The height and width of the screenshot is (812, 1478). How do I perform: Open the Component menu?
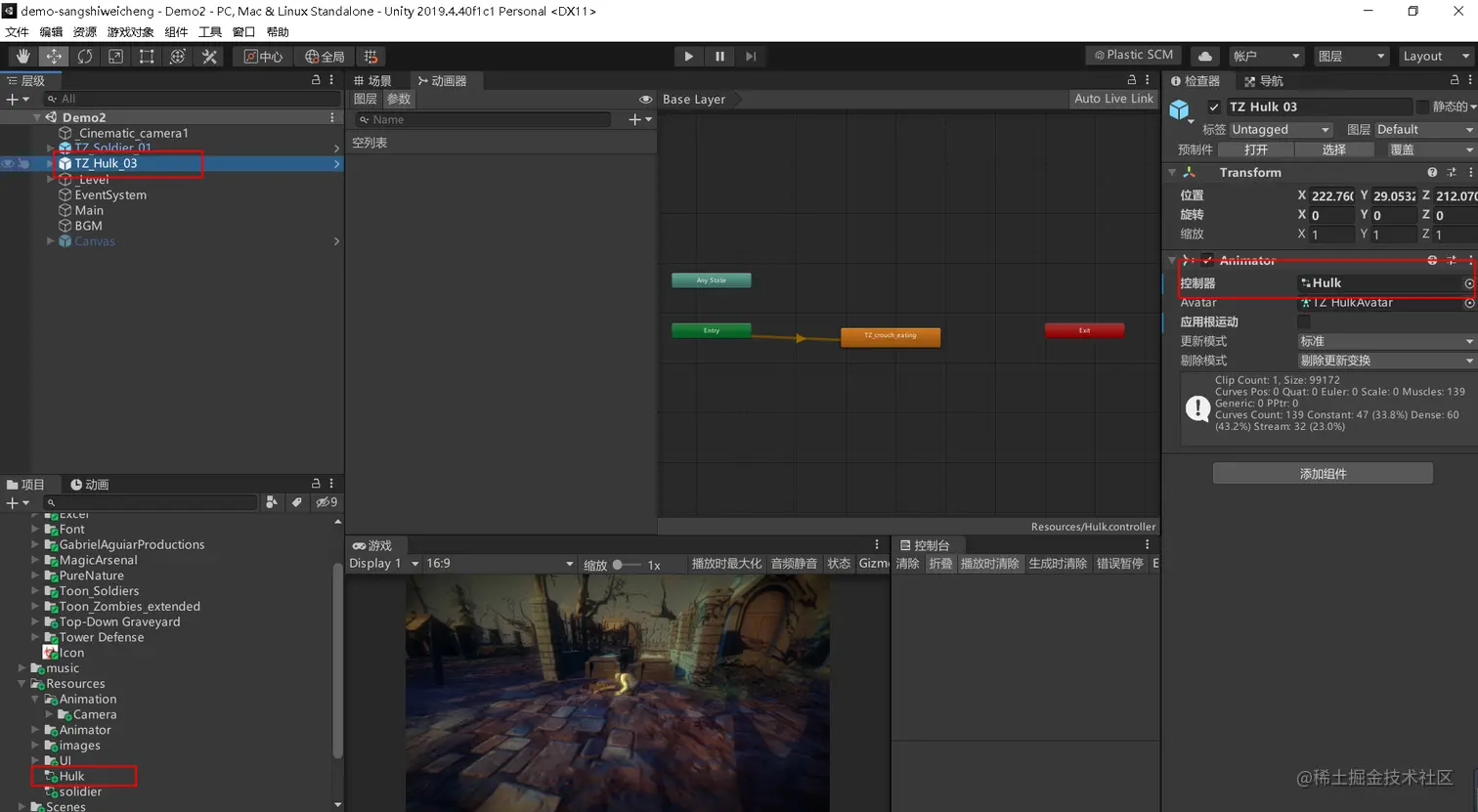click(176, 32)
